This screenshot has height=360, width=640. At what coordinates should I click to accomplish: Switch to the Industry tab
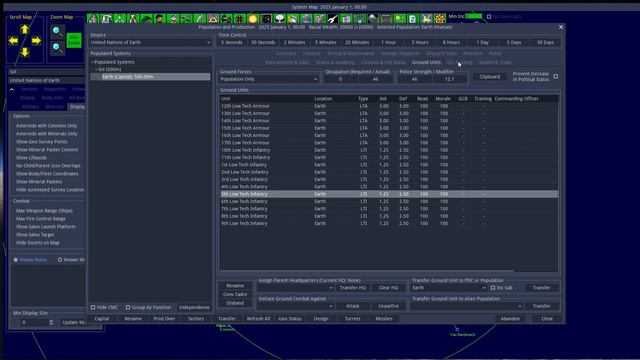tap(311, 53)
